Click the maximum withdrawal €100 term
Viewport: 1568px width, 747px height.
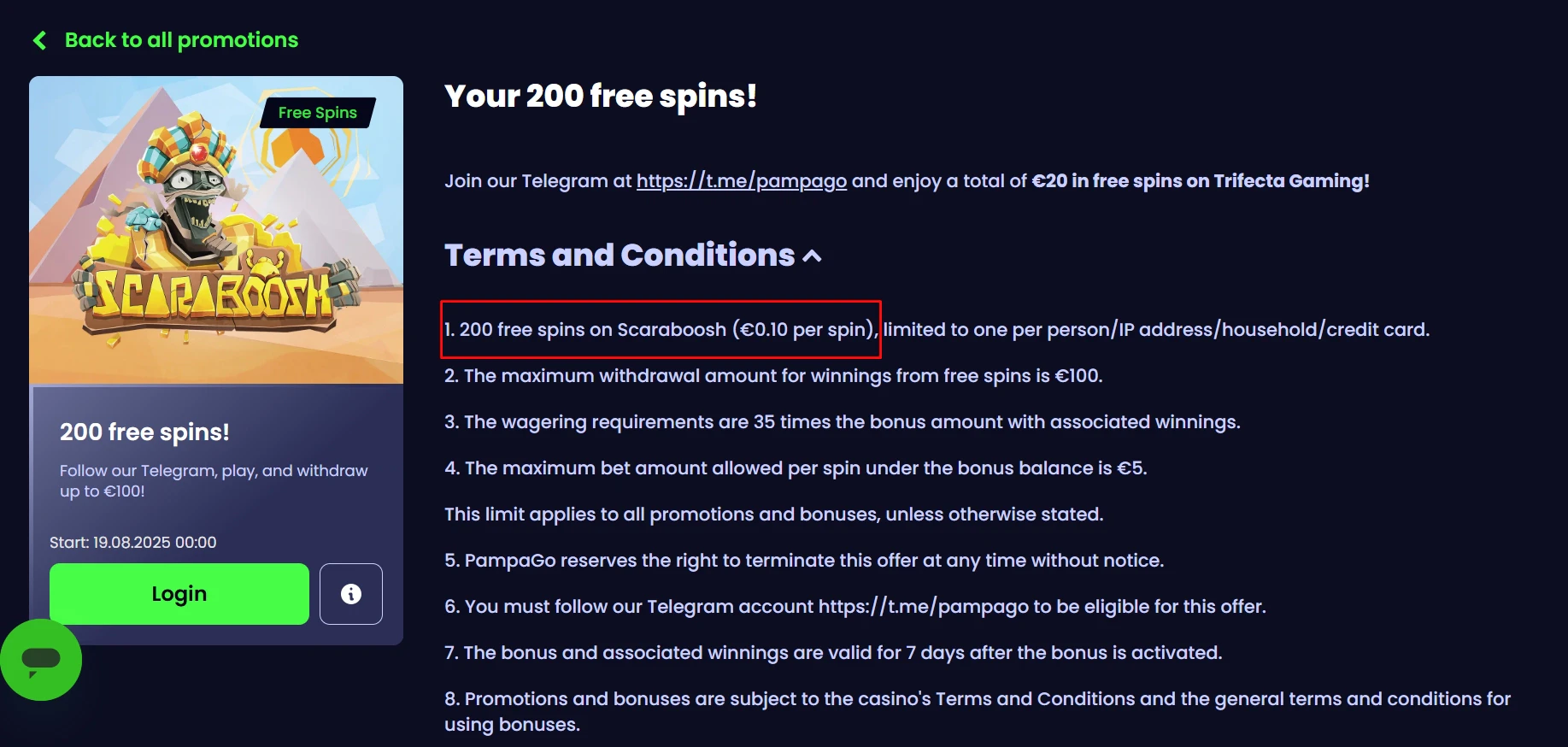[x=773, y=376]
